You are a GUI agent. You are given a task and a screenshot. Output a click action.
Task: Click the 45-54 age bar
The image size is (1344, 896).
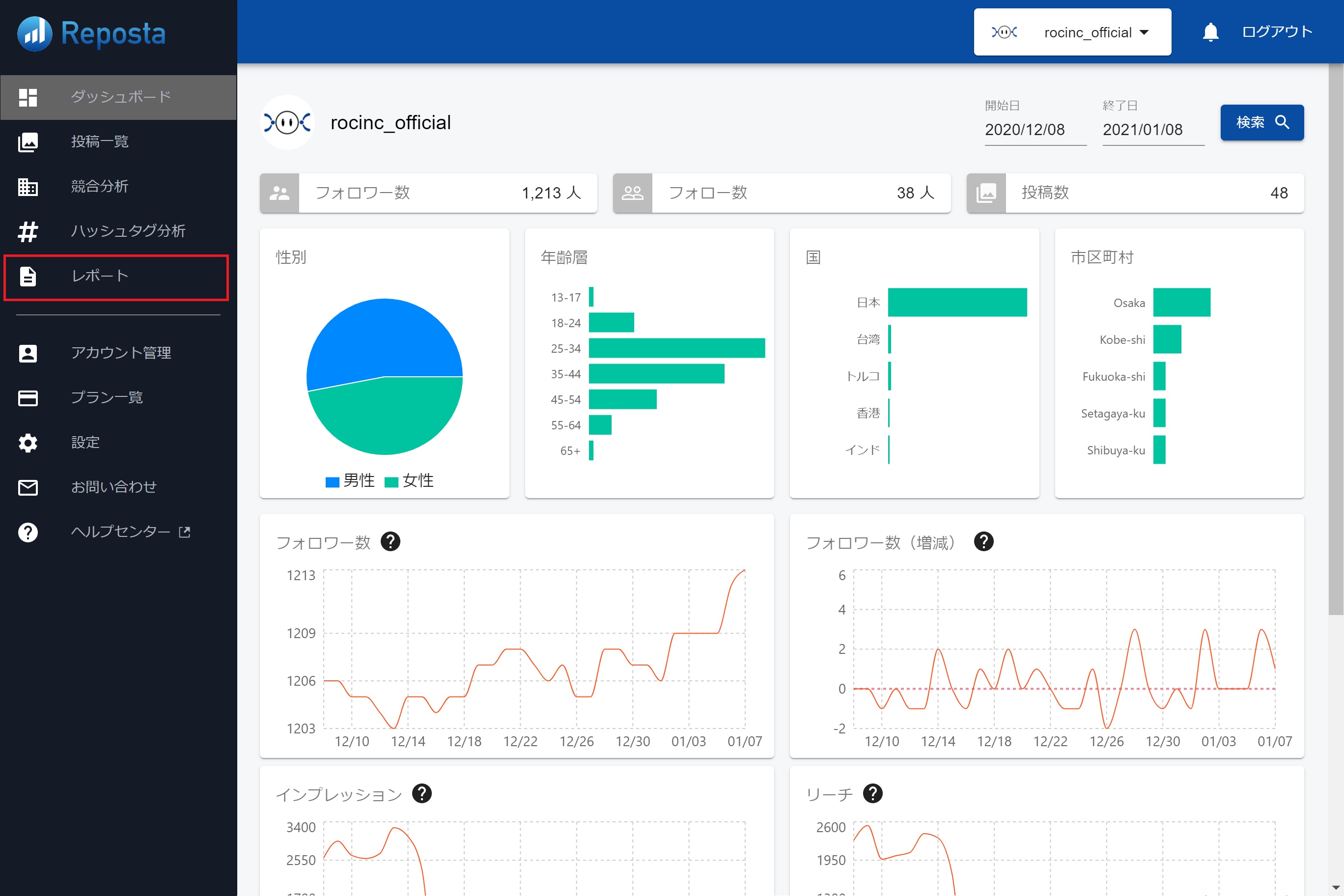(622, 399)
